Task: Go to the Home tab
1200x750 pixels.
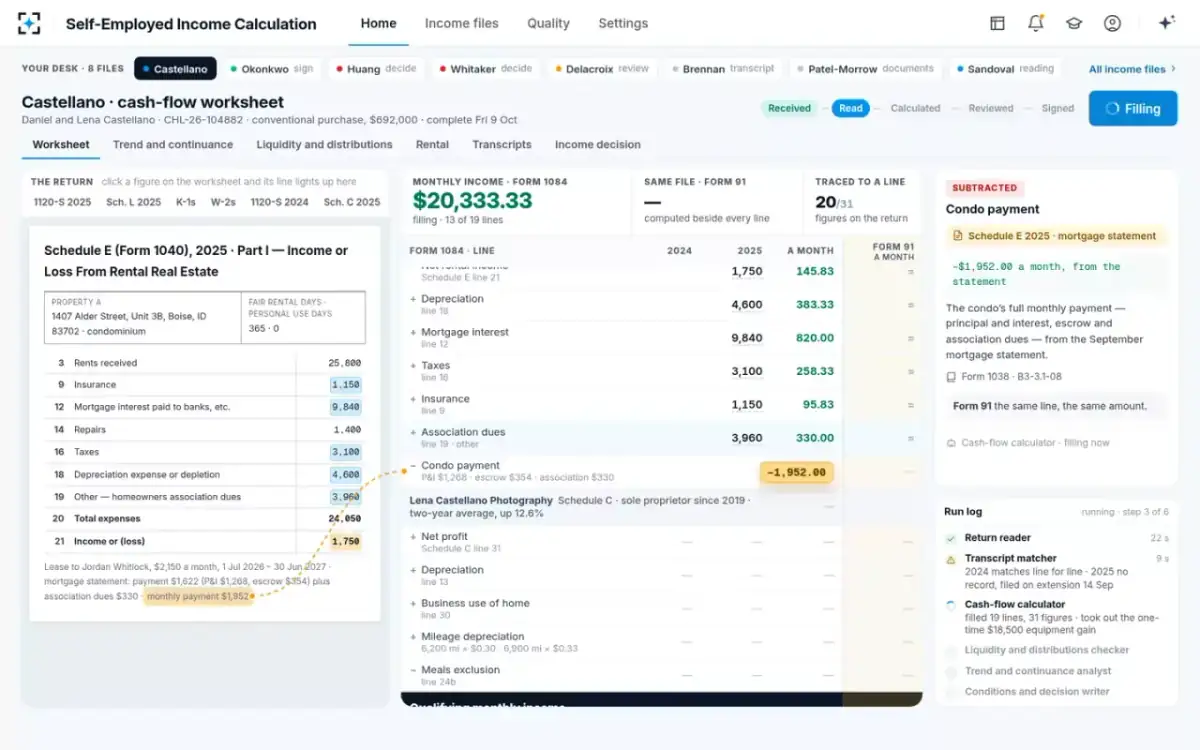Action: (378, 23)
